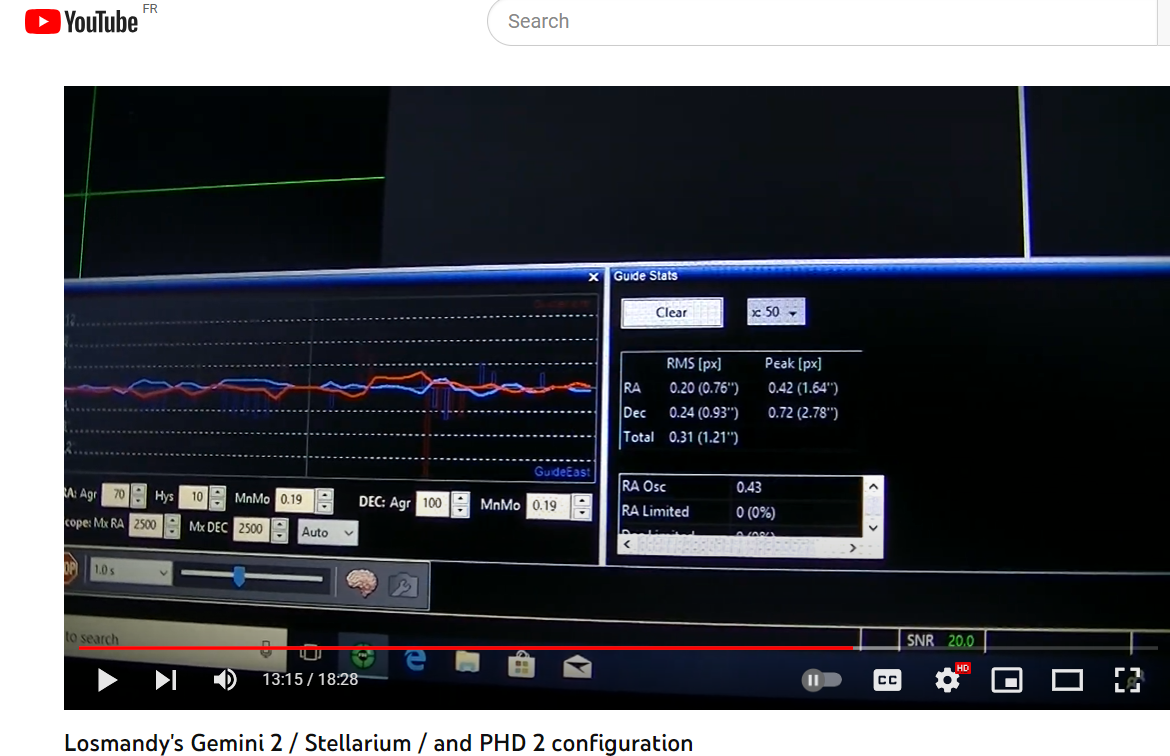Viewport: 1170px width, 756px height.
Task: Click the RA Agr value 70 field
Action: pyautogui.click(x=116, y=494)
